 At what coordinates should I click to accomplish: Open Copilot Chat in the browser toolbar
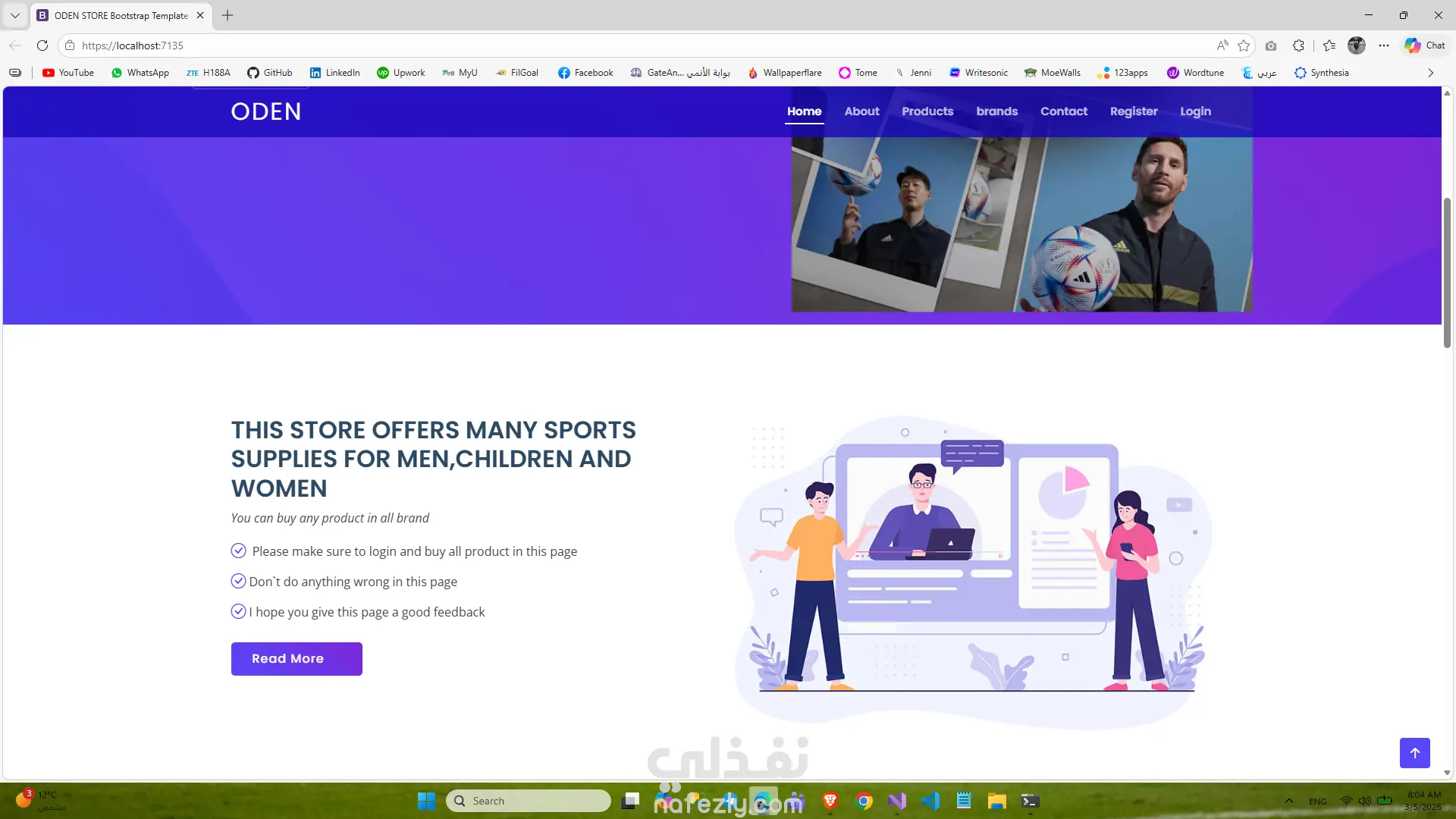point(1424,45)
